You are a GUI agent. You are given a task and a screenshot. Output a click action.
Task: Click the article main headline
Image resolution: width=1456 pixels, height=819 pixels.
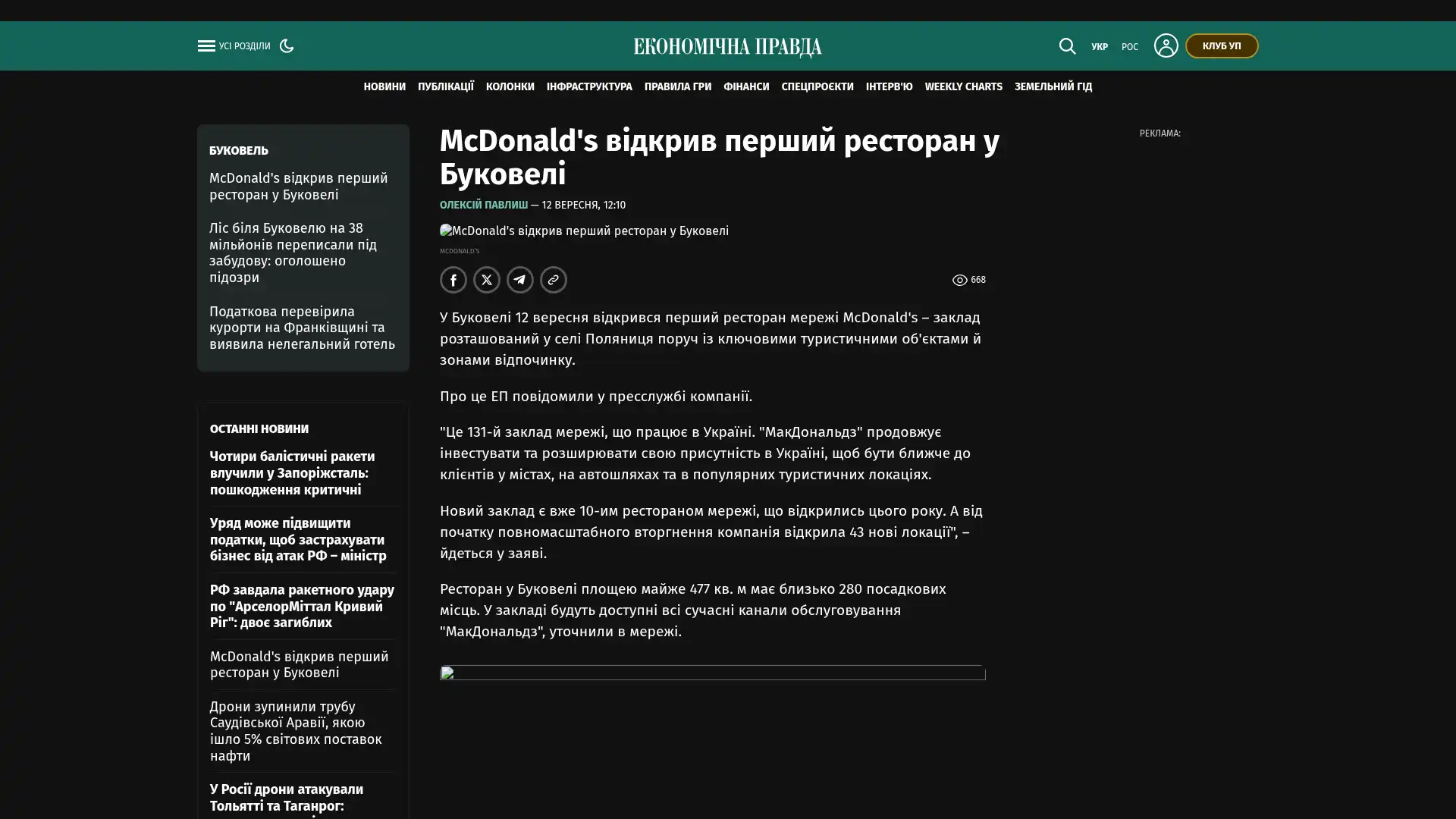(x=720, y=158)
